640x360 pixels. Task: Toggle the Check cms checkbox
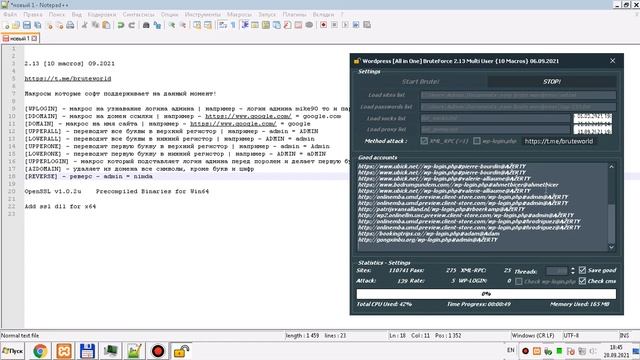582,281
